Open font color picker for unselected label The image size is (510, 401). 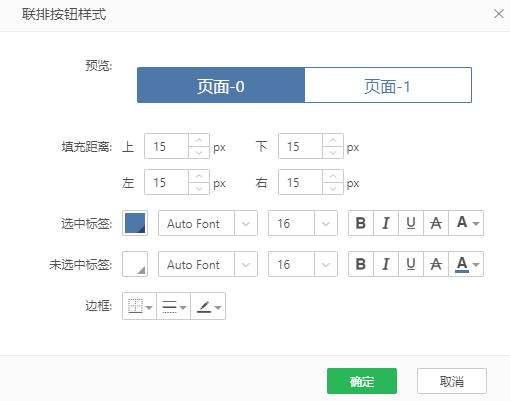click(x=466, y=264)
